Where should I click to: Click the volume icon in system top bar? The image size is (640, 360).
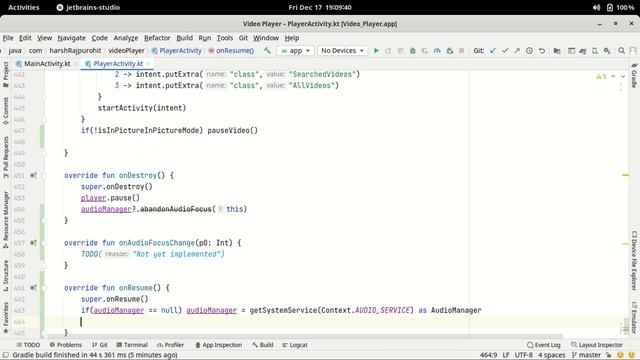pos(596,7)
